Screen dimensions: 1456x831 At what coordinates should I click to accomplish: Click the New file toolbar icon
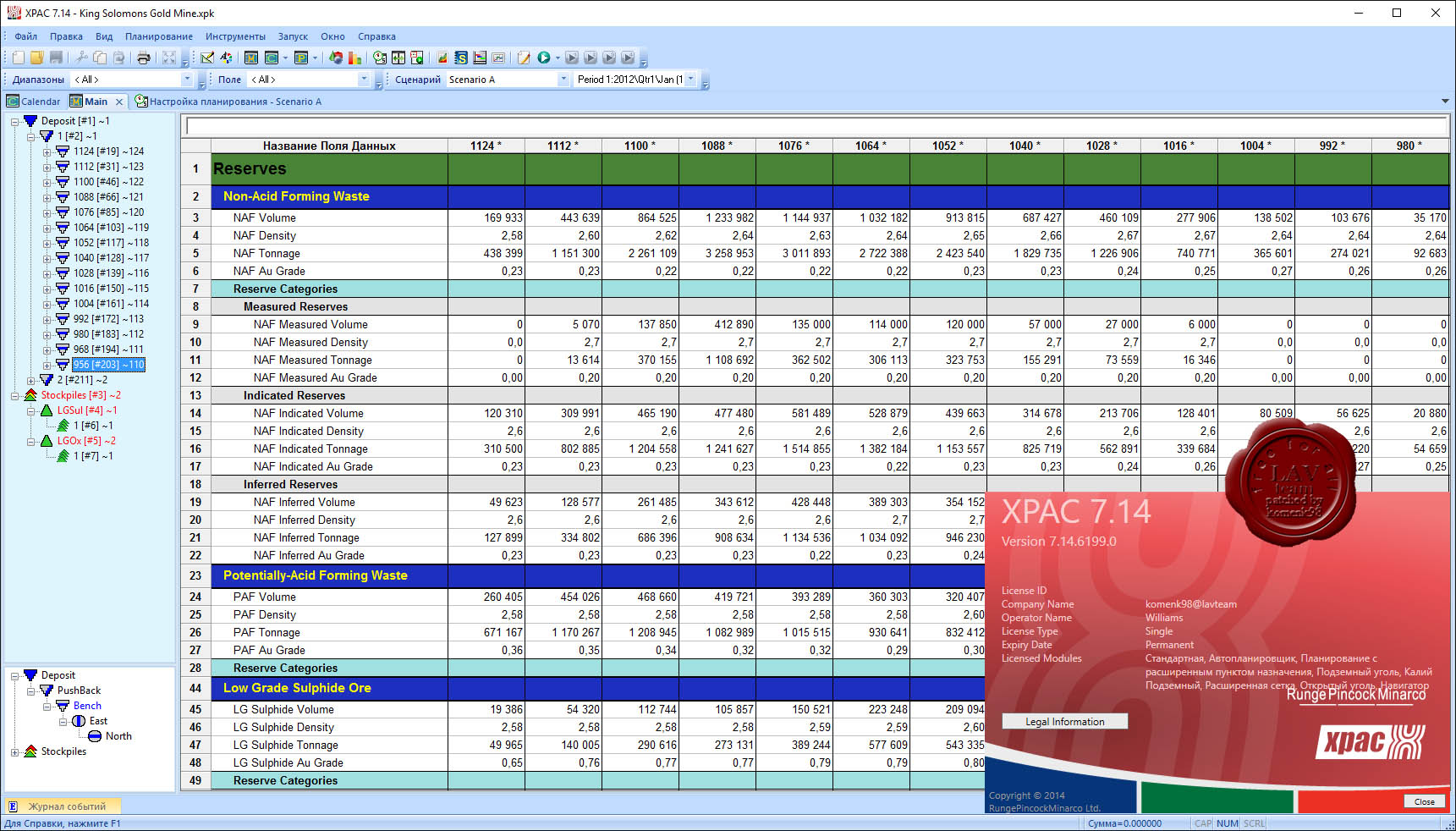[x=18, y=58]
